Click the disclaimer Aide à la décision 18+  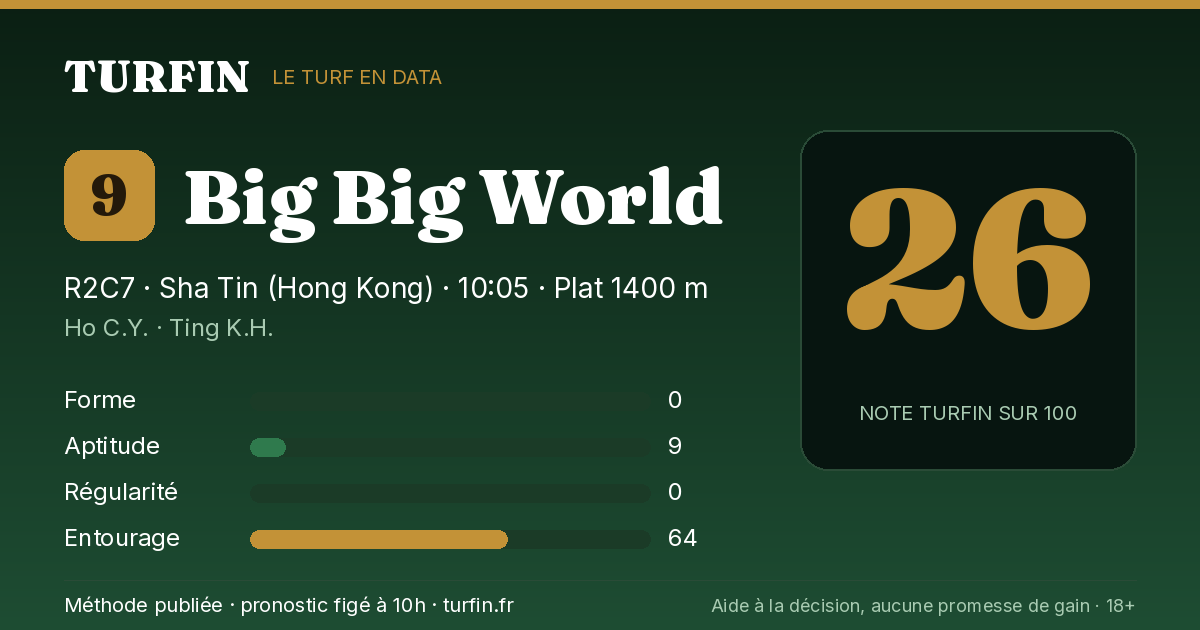pos(923,605)
